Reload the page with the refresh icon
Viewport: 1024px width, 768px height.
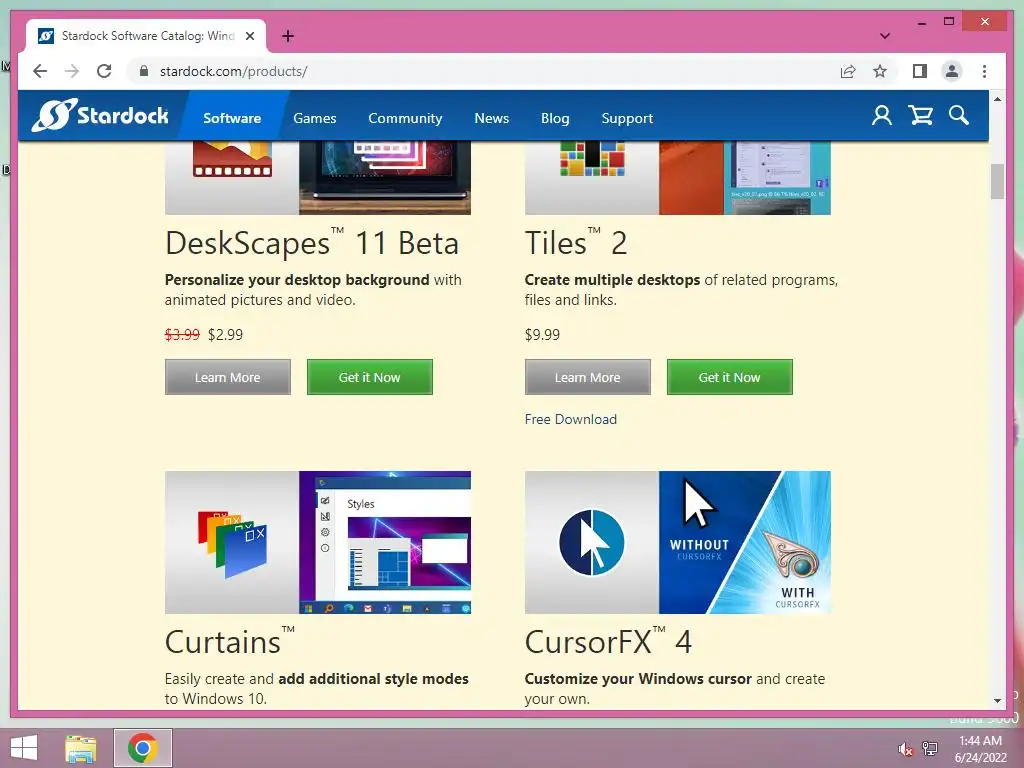(104, 71)
